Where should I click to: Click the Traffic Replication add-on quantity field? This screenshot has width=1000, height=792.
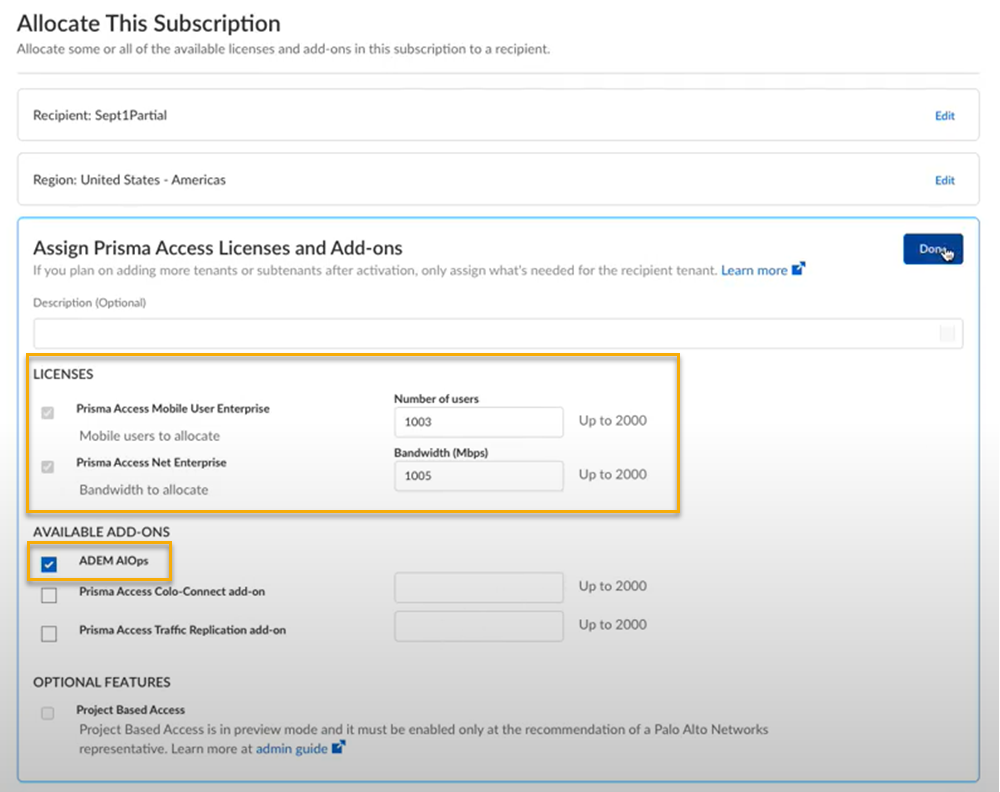click(x=479, y=626)
